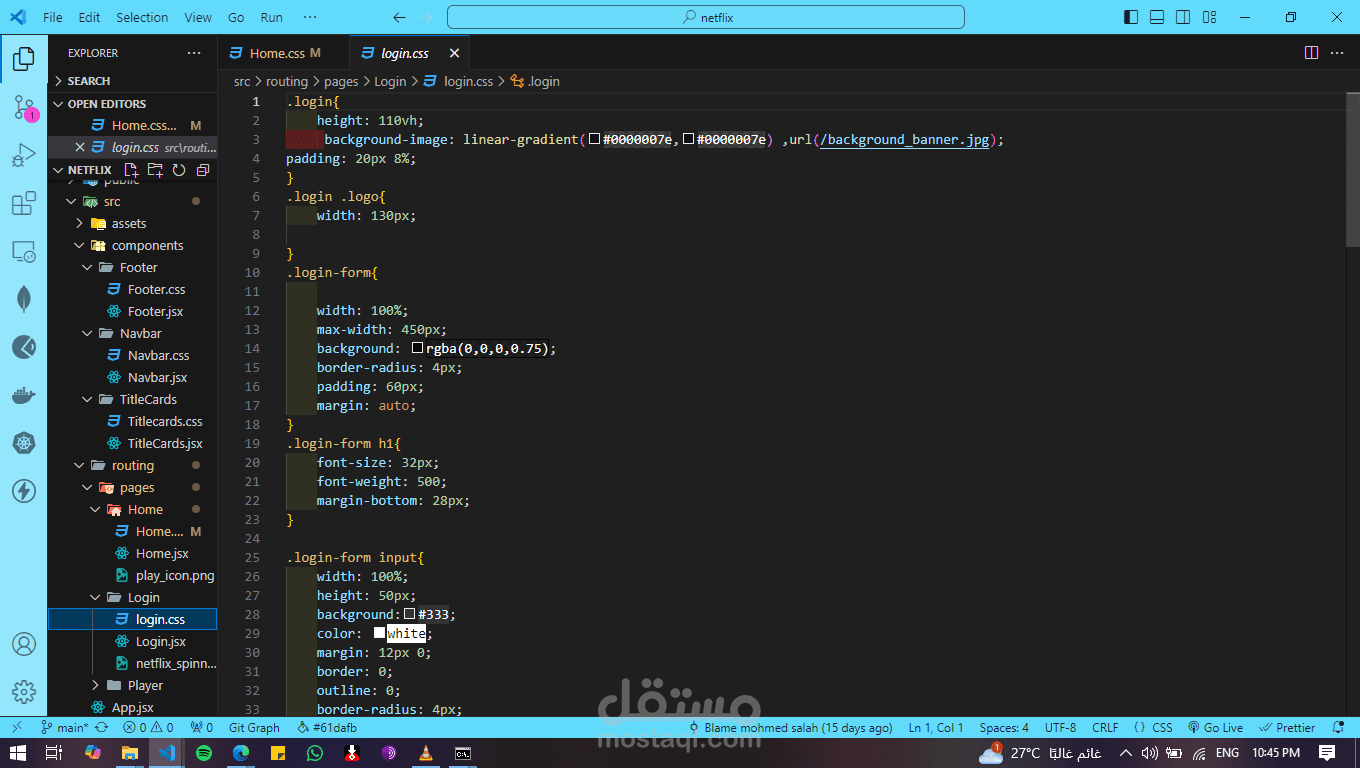Open Git Graph from status bar
Screen dimensions: 1360x768
tap(254, 727)
